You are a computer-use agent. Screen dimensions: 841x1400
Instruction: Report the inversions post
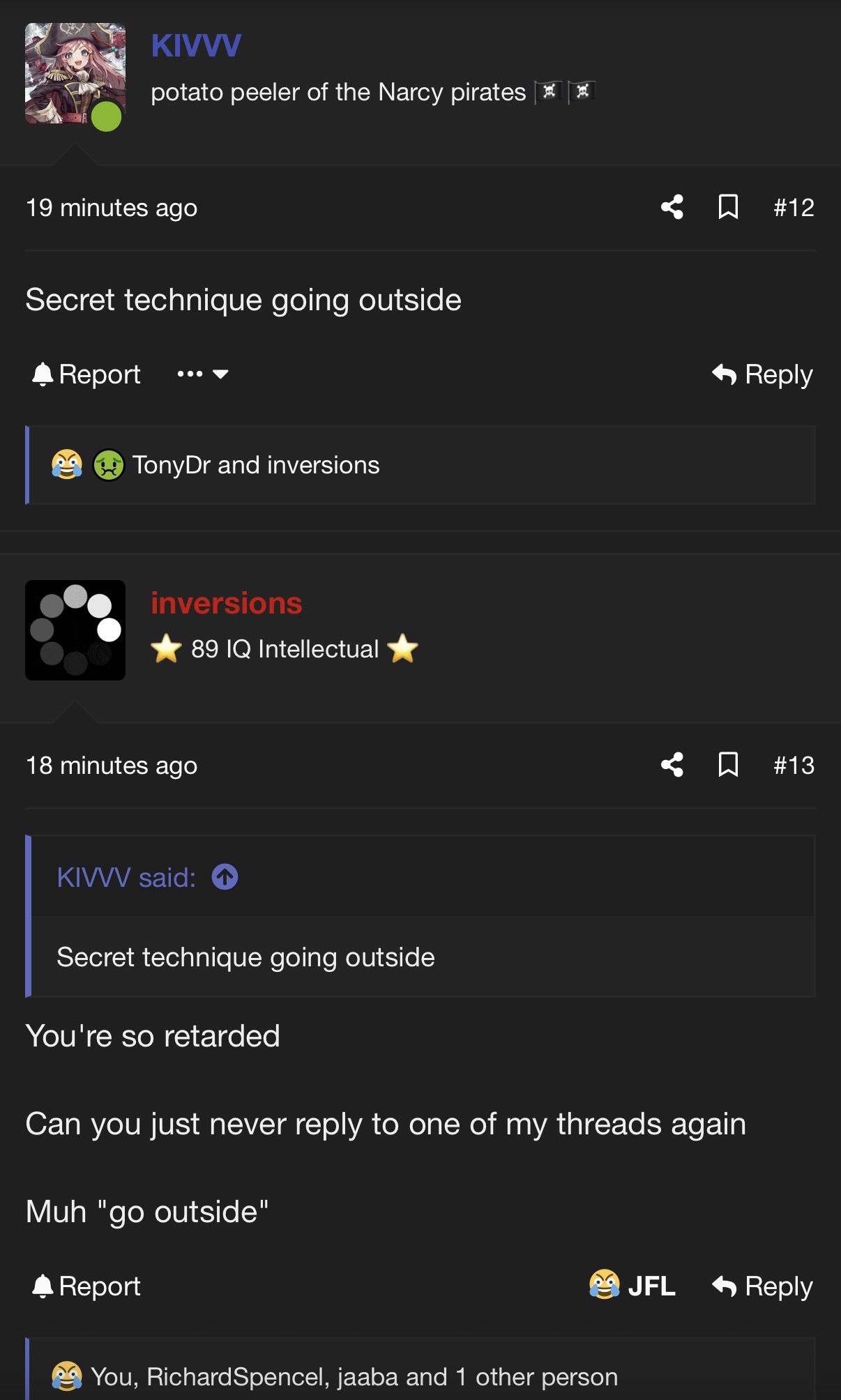[x=86, y=1286]
